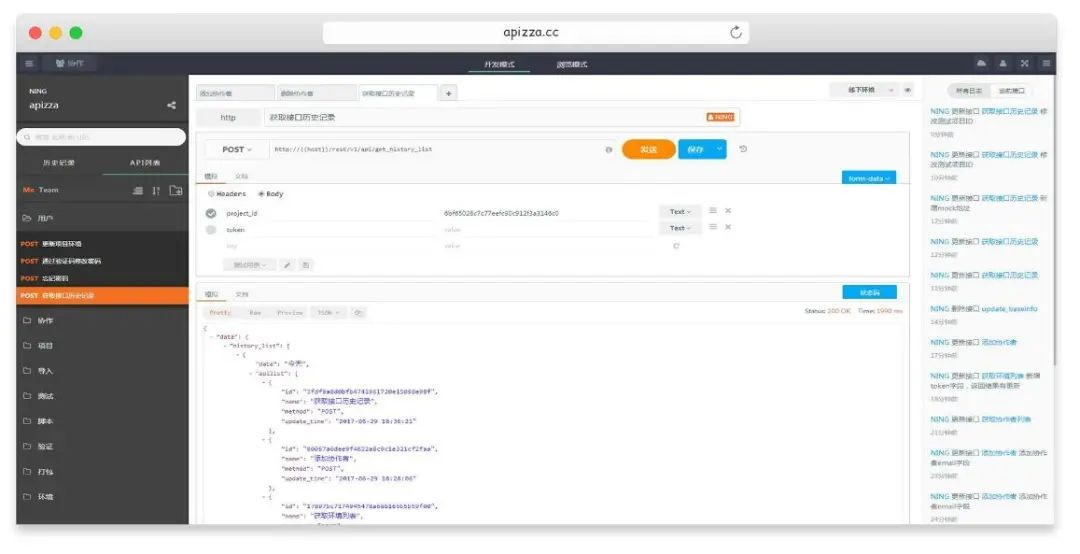Enable the token parameter checkbox
This screenshot has height=554, width=1080.
[x=211, y=229]
